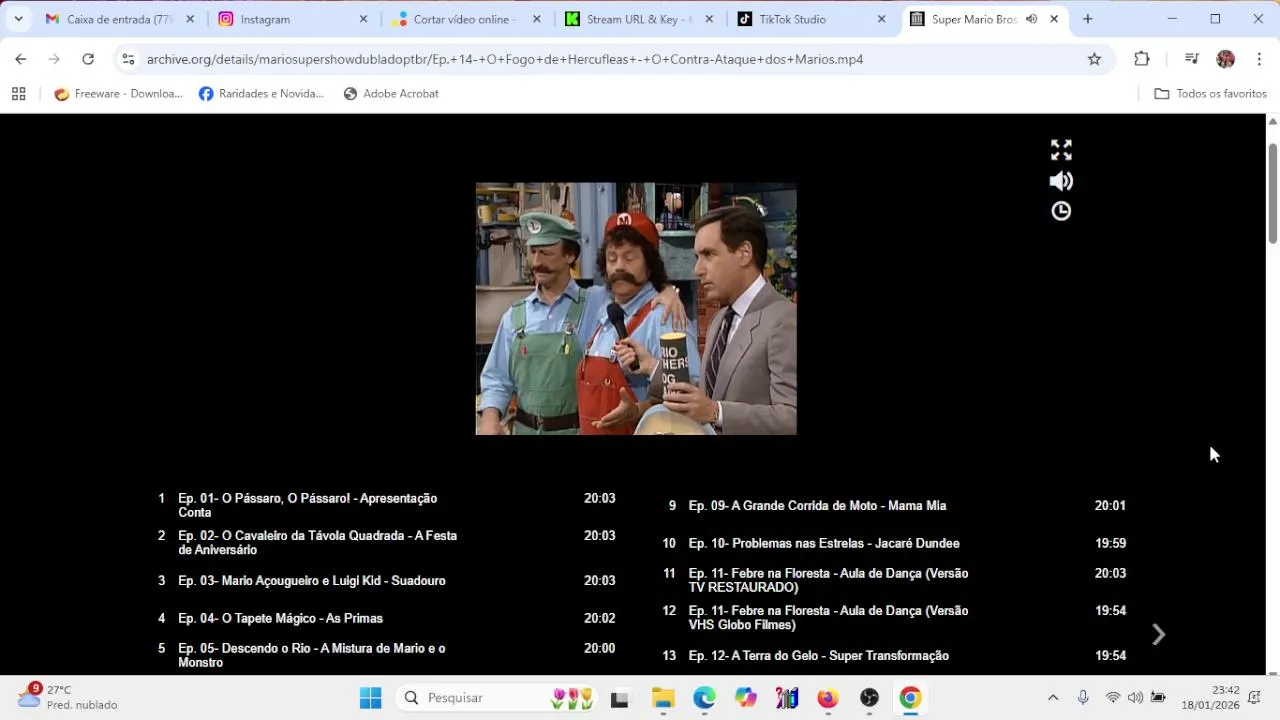This screenshot has height=720, width=1280.
Task: Enter fullscreen with the player expand icon
Action: tap(1061, 150)
